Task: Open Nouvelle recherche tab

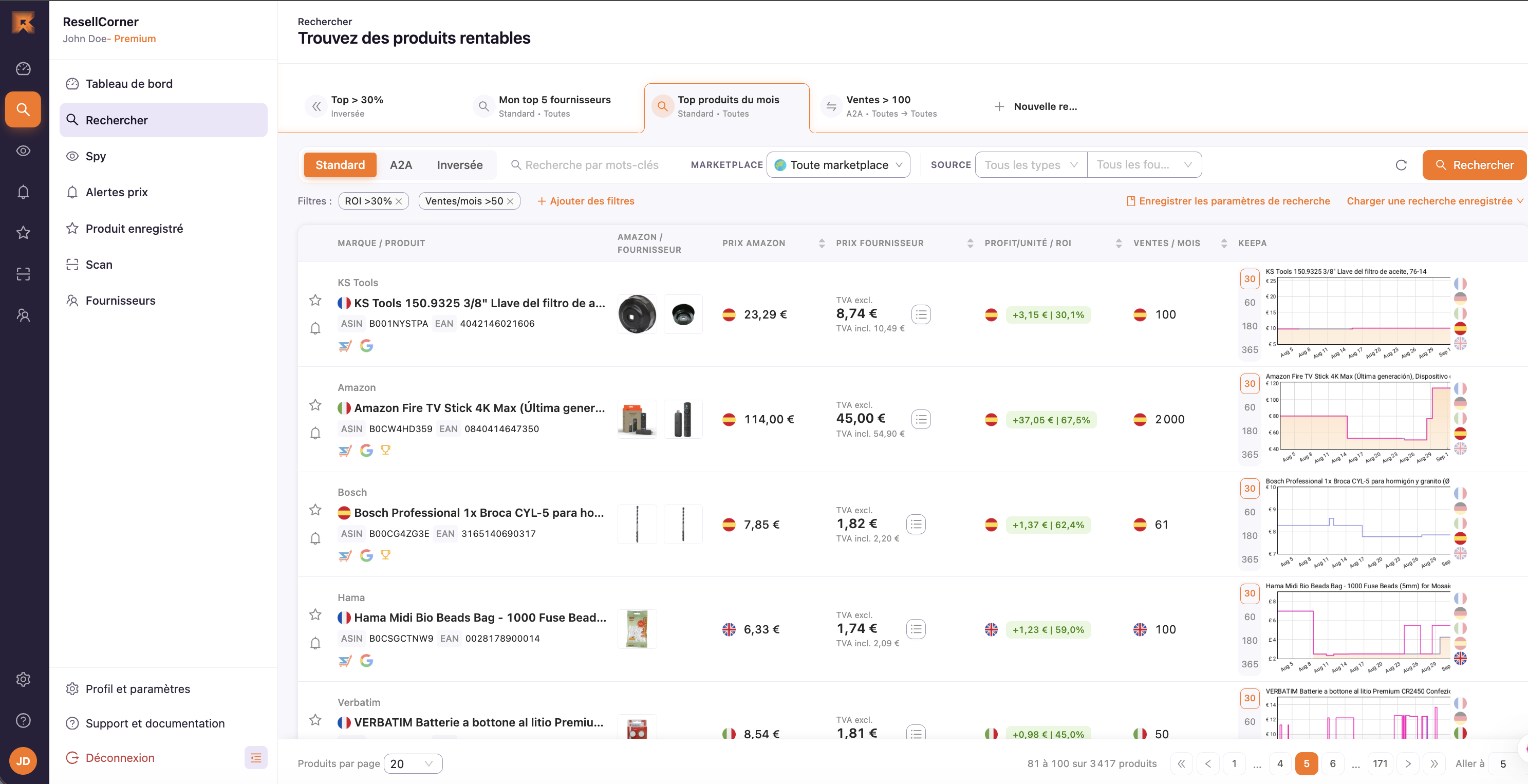Action: [1036, 107]
